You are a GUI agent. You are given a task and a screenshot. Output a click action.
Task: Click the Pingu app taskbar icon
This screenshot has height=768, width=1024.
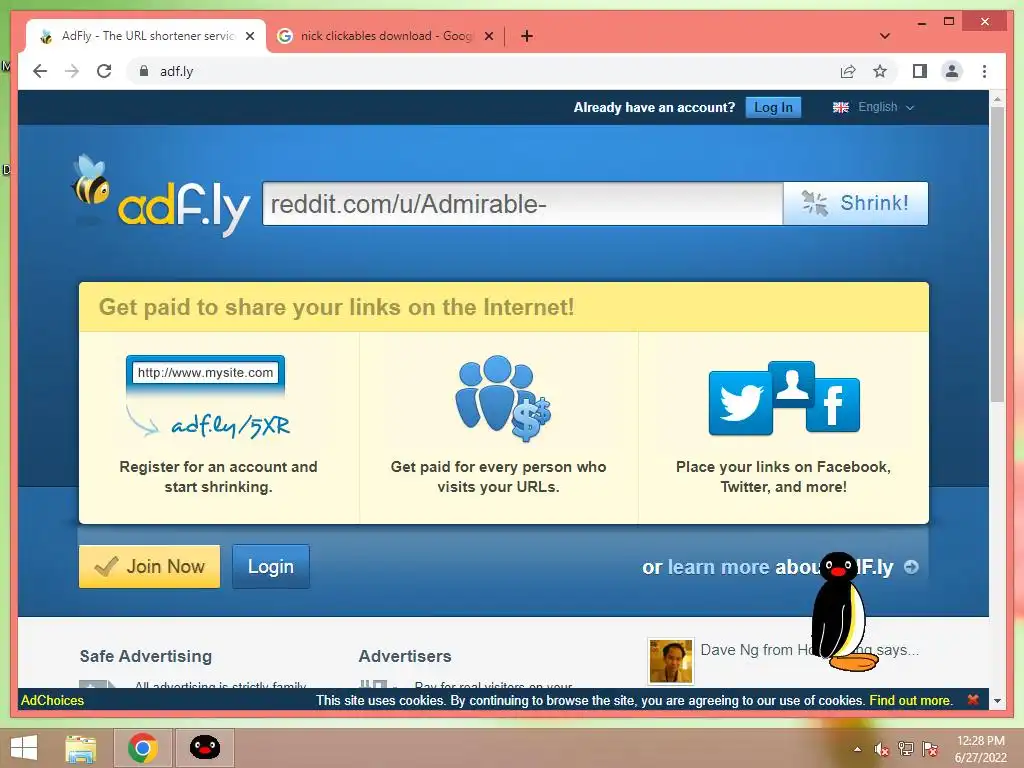click(204, 748)
